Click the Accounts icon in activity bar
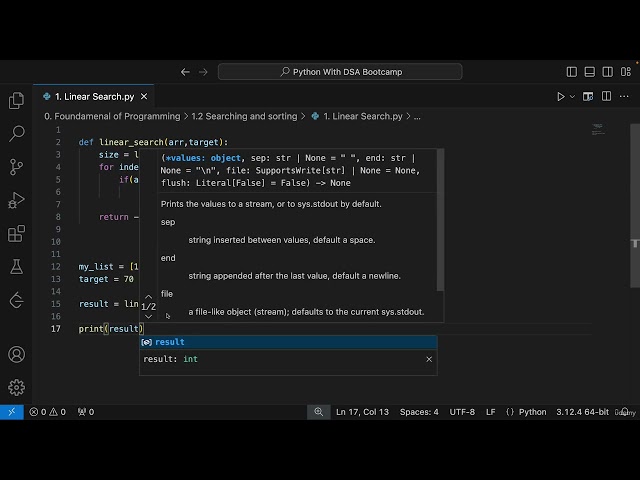 pos(16,355)
